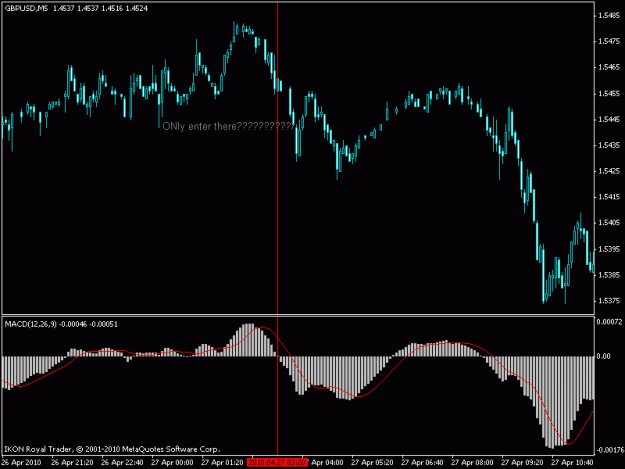
Task: Click the red 2010.04.27 03:20 date marker
Action: click(x=277, y=462)
